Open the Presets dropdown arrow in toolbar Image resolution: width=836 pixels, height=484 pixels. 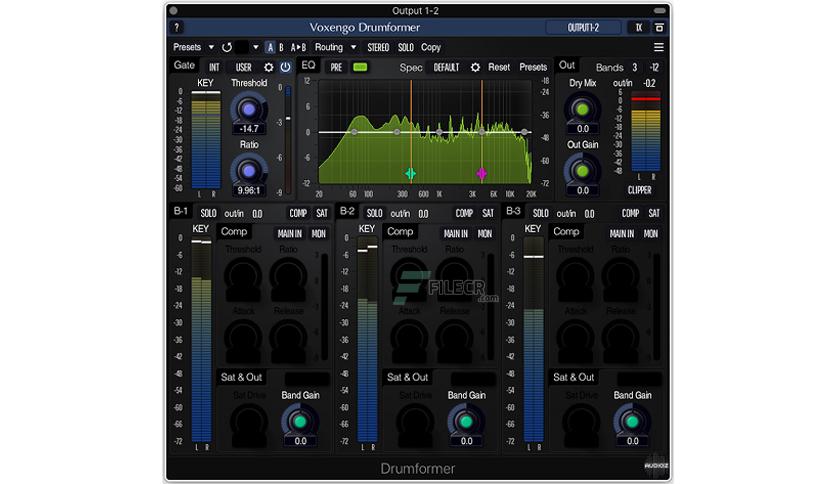tap(211, 47)
